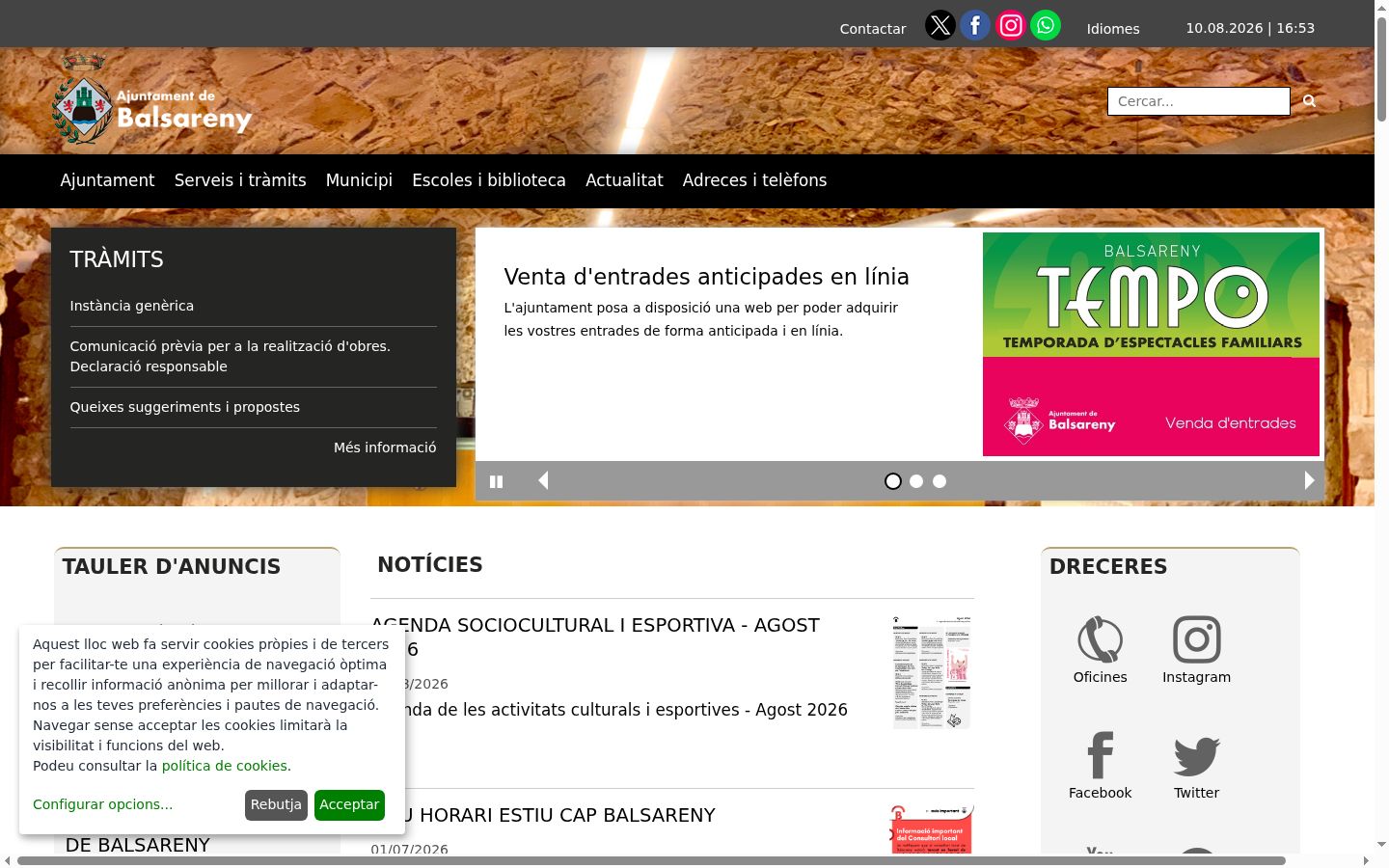This screenshot has width=1389, height=868.
Task: Click Configurar opcions... for cookies
Action: (103, 804)
